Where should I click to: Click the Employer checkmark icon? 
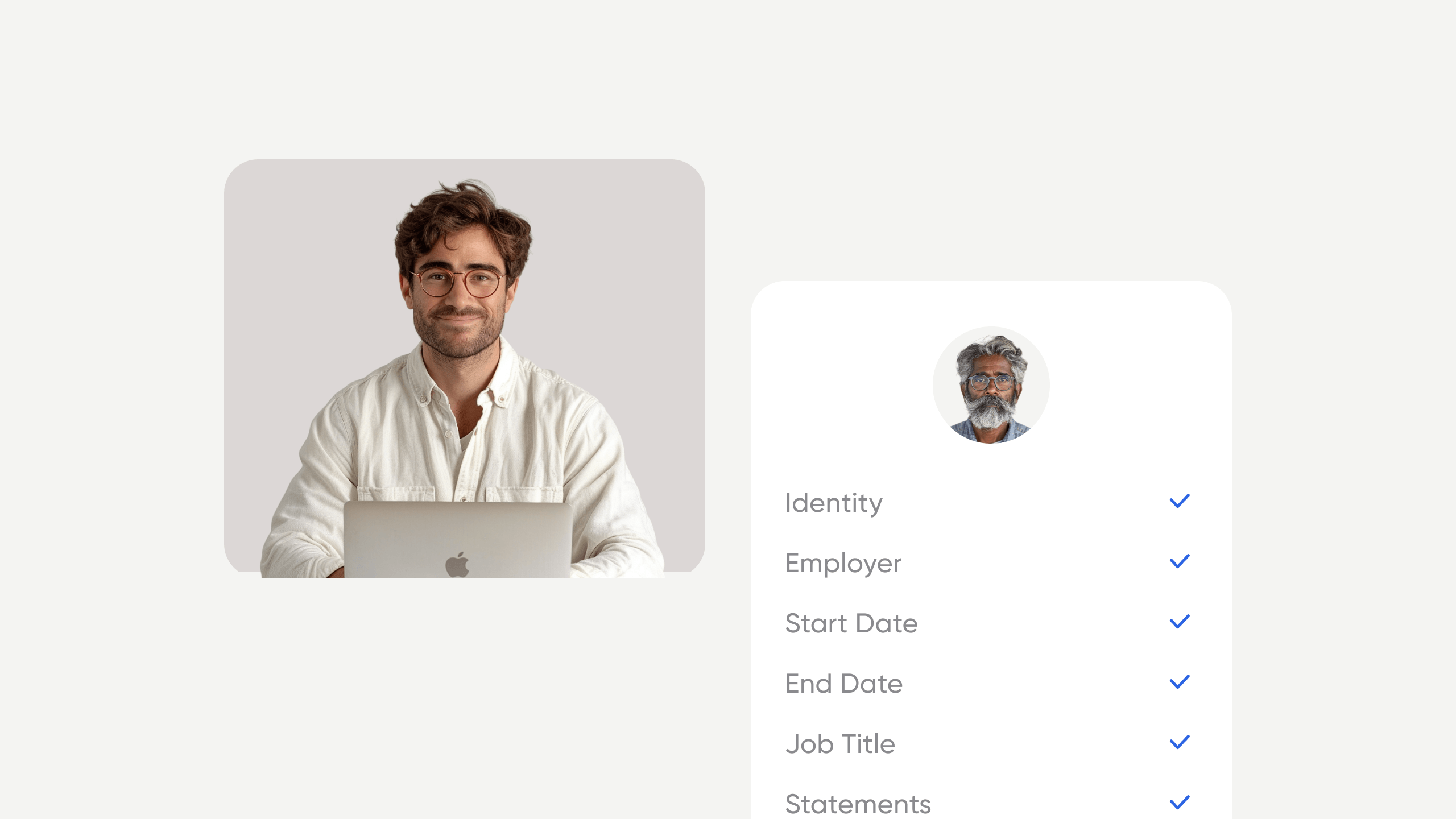click(1180, 561)
